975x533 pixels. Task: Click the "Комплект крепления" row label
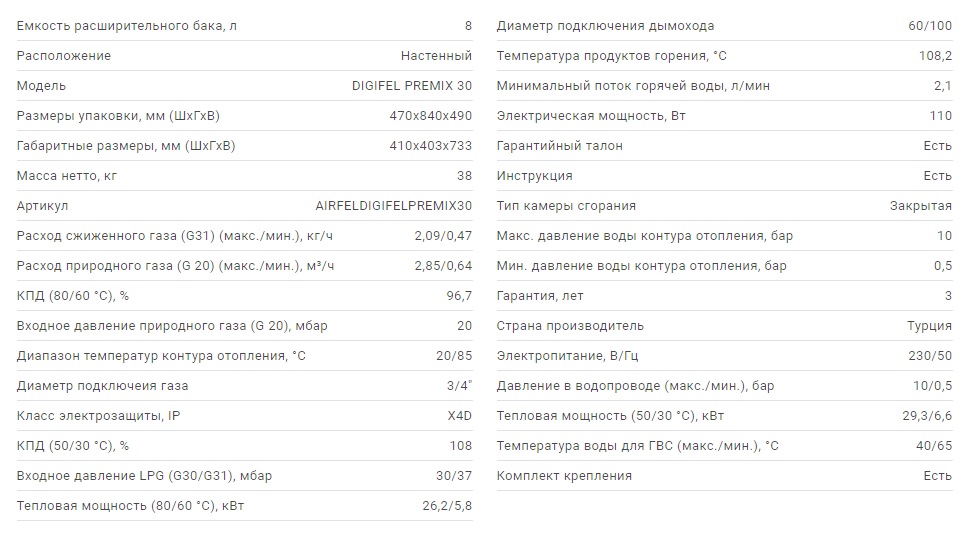[x=564, y=476]
